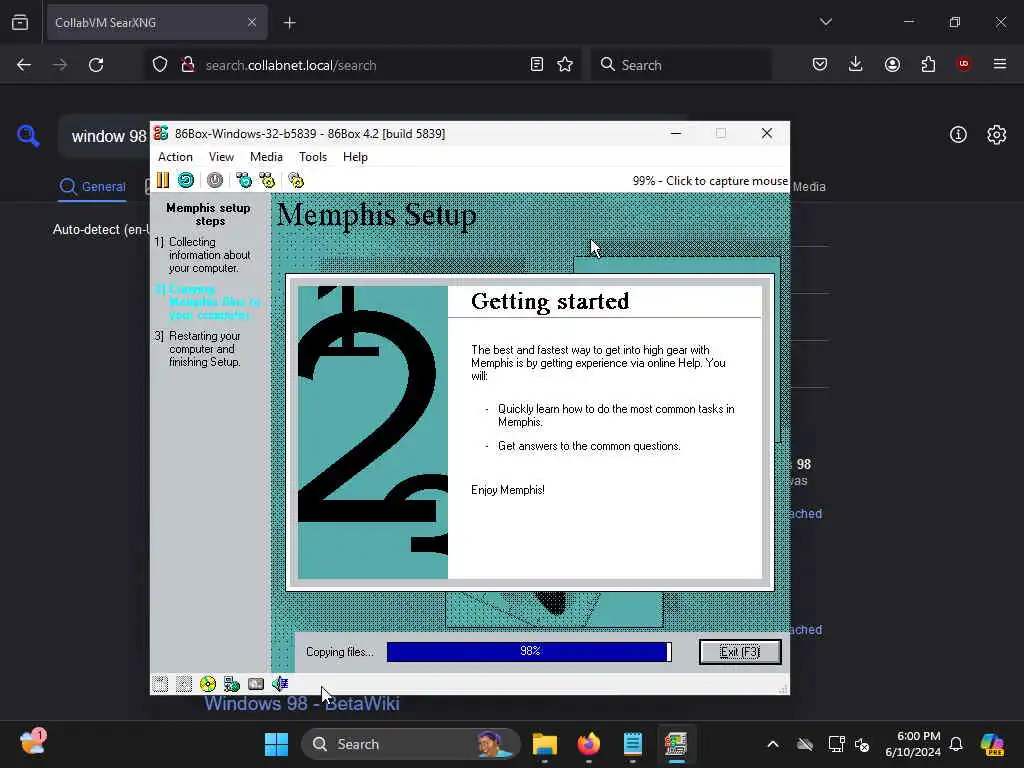Open the 86Box Media menu
The width and height of the screenshot is (1024, 768).
coord(266,157)
